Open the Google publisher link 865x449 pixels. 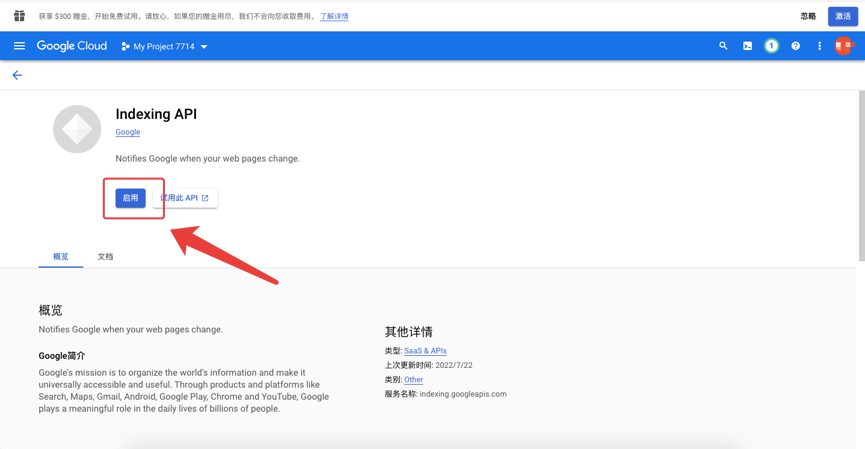tap(127, 132)
